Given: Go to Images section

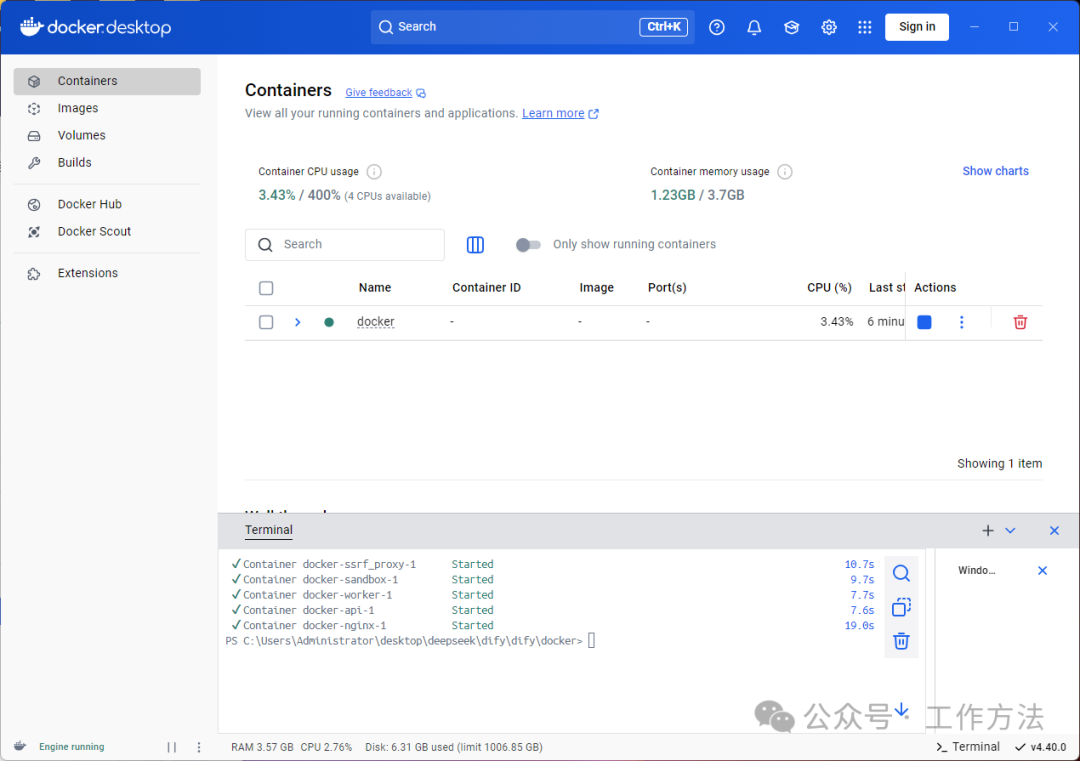Looking at the screenshot, I should tap(107, 108).
